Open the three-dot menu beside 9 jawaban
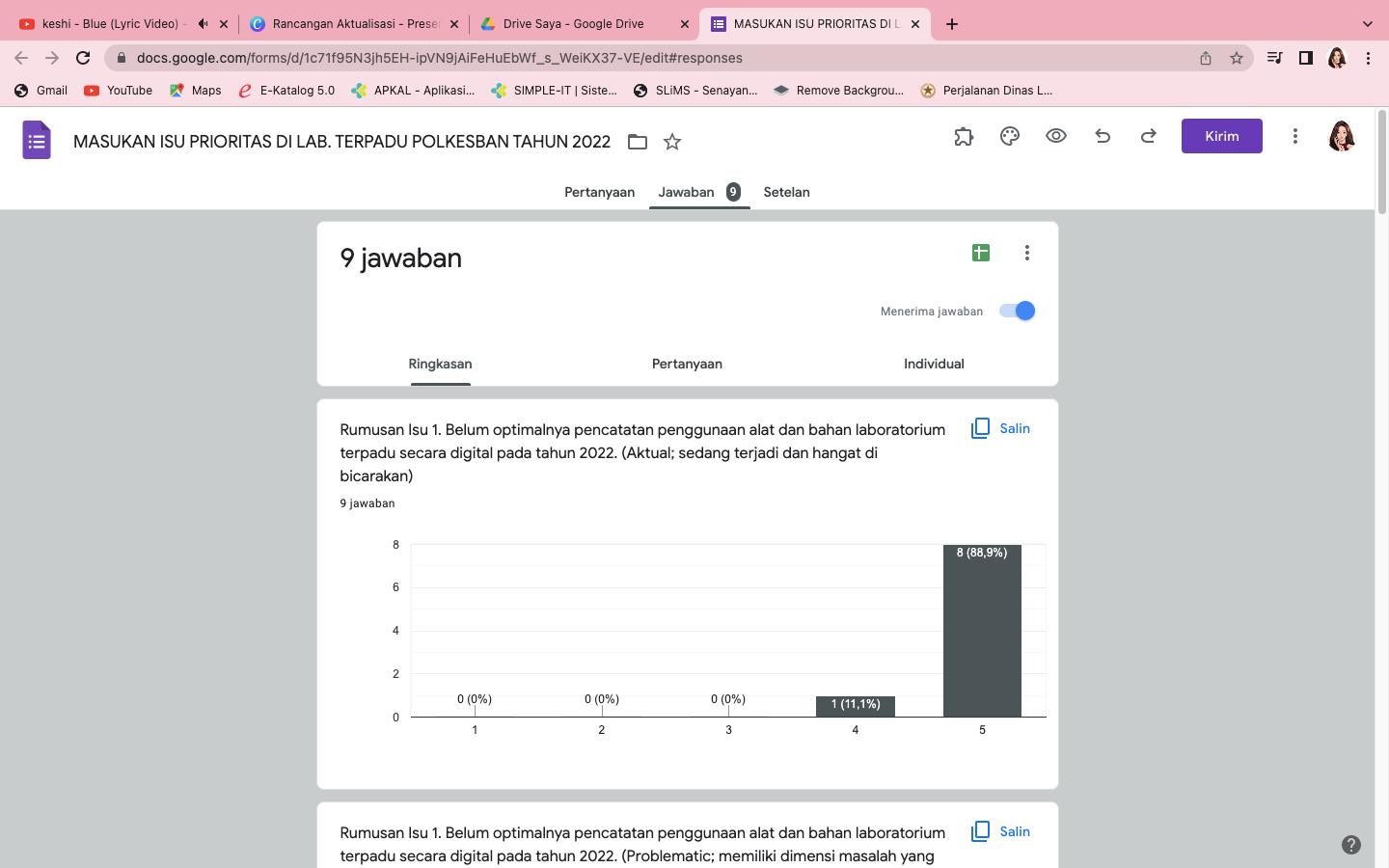The height and width of the screenshot is (868, 1389). point(1027,252)
